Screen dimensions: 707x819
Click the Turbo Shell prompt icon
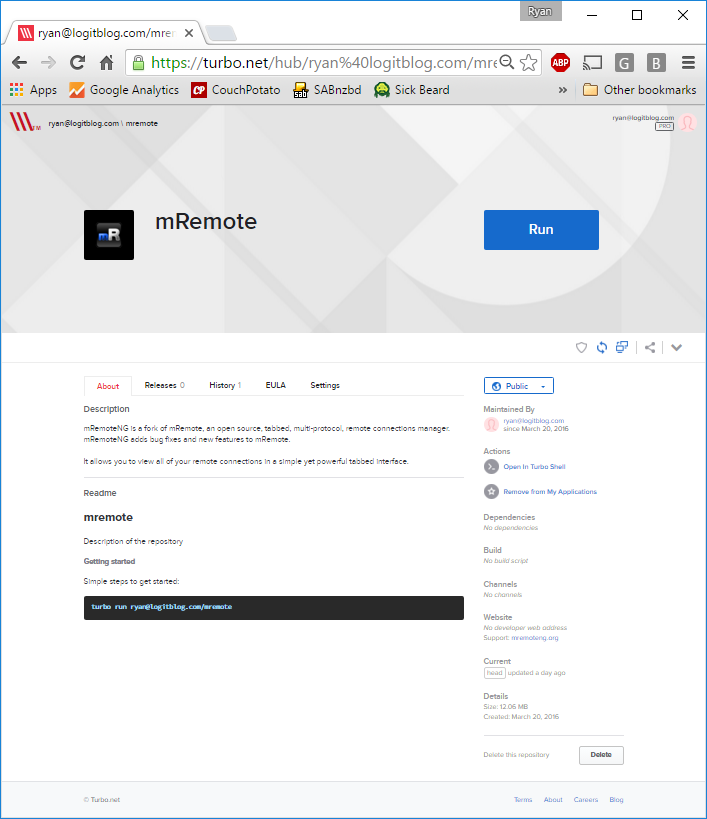491,466
